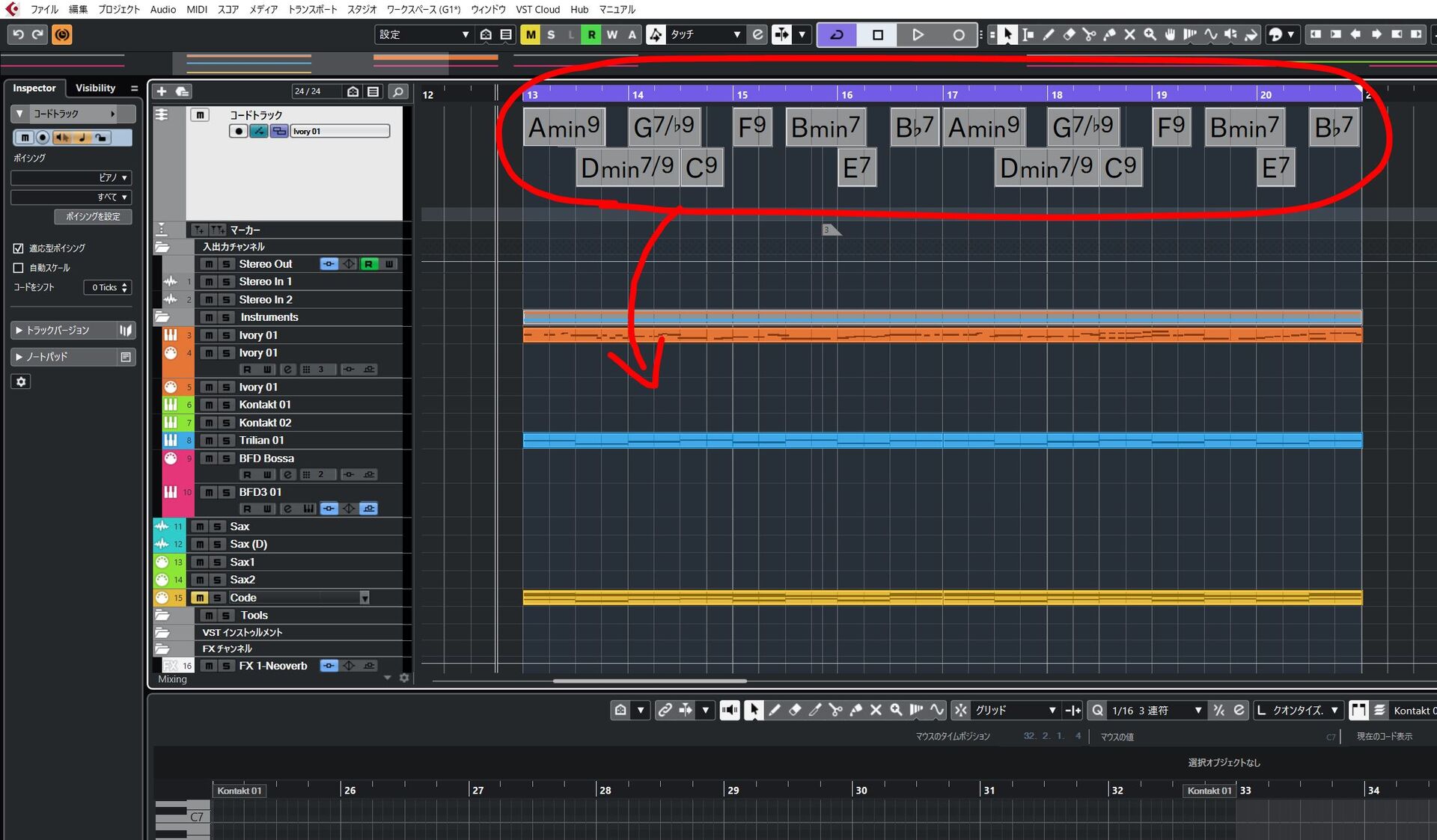The image size is (1437, 840).
Task: Unmute the Code track
Action: tap(199, 598)
